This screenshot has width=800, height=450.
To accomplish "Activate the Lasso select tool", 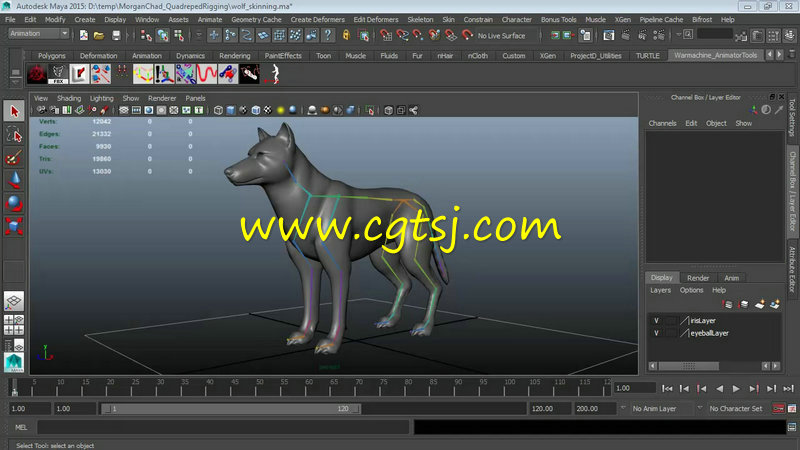I will (14, 135).
